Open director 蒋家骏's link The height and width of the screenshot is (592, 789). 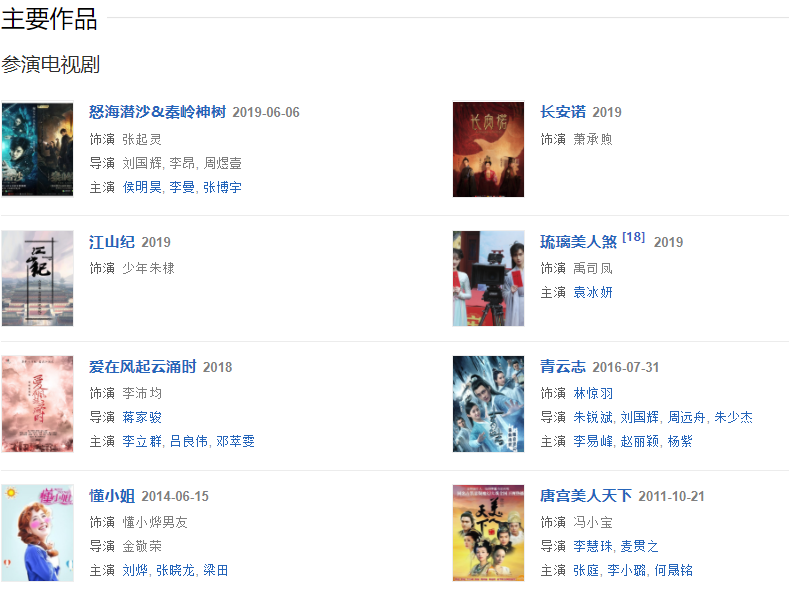142,417
